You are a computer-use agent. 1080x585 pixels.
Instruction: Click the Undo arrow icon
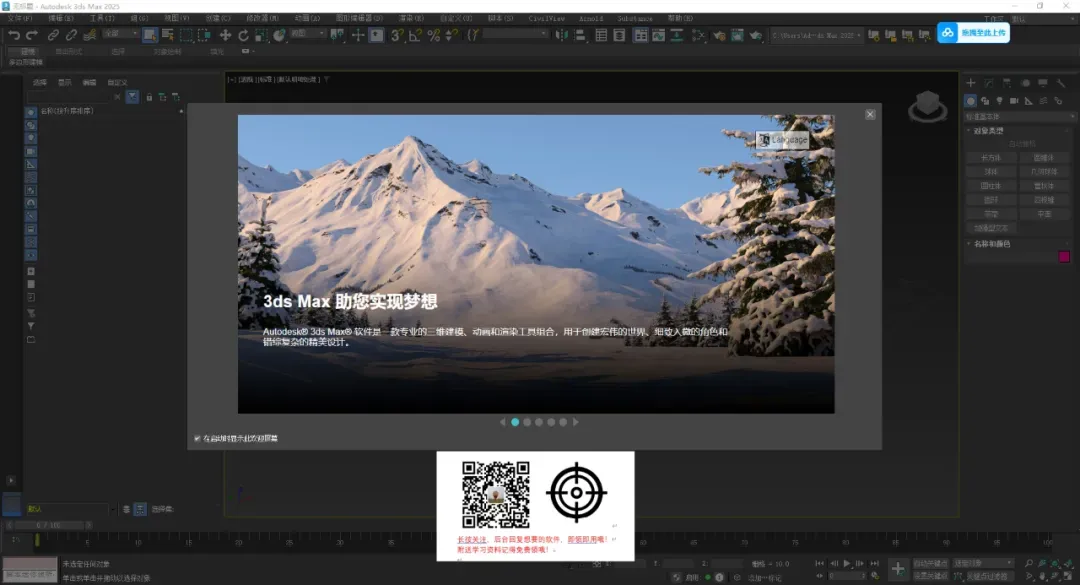pos(14,35)
